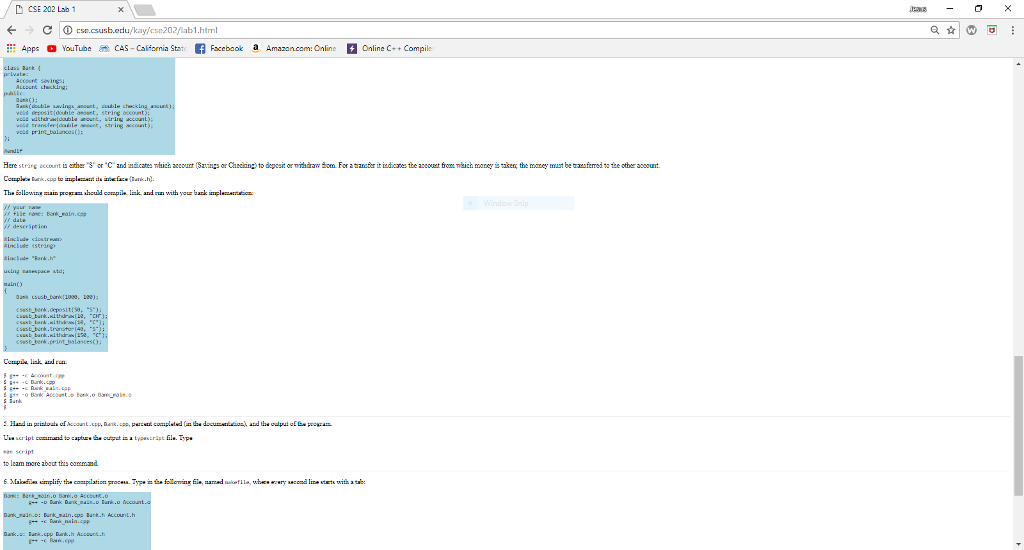Image resolution: width=1024 pixels, height=550 pixels.
Task: Click the makefile code block
Action: (77, 521)
